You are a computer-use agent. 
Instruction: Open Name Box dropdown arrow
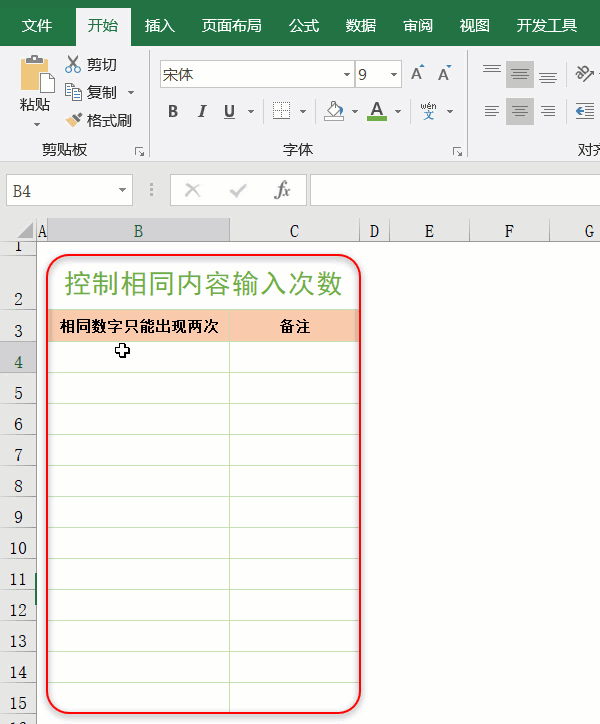[x=122, y=190]
